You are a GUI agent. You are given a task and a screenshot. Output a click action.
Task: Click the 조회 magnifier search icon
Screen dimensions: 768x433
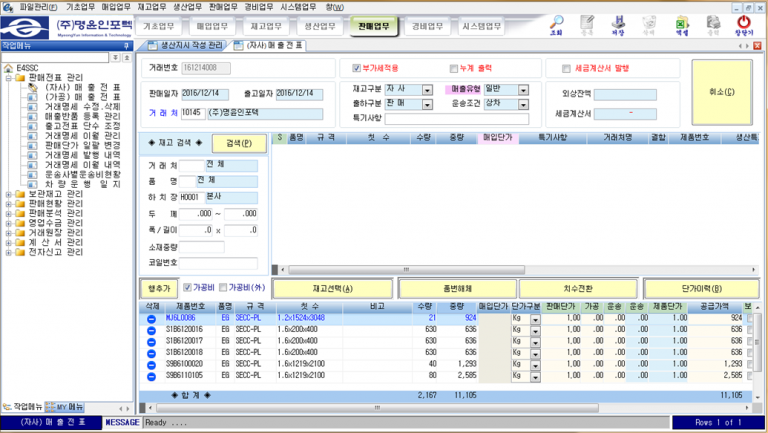pyautogui.click(x=556, y=21)
